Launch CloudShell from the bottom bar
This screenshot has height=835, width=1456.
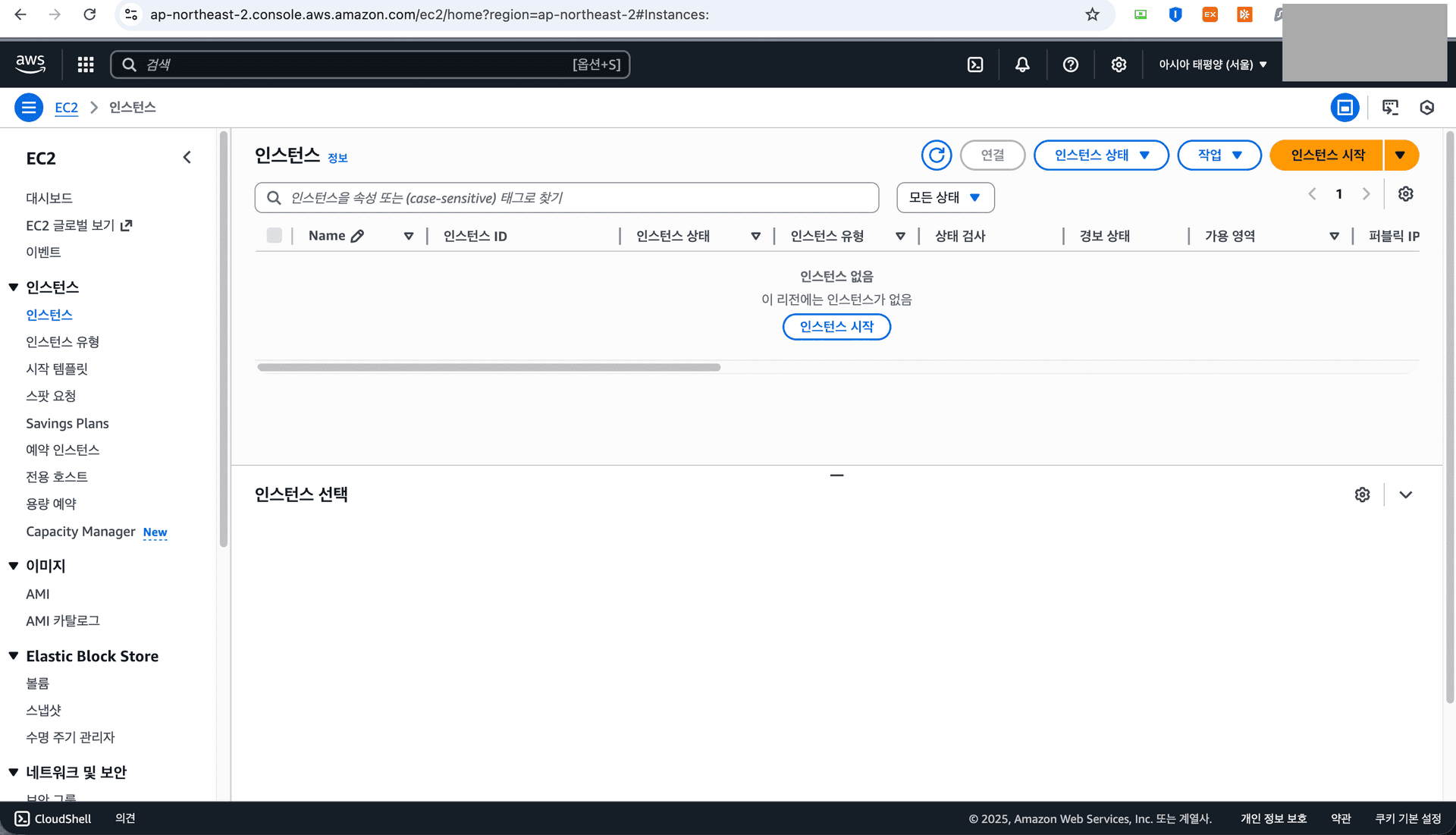(52, 818)
